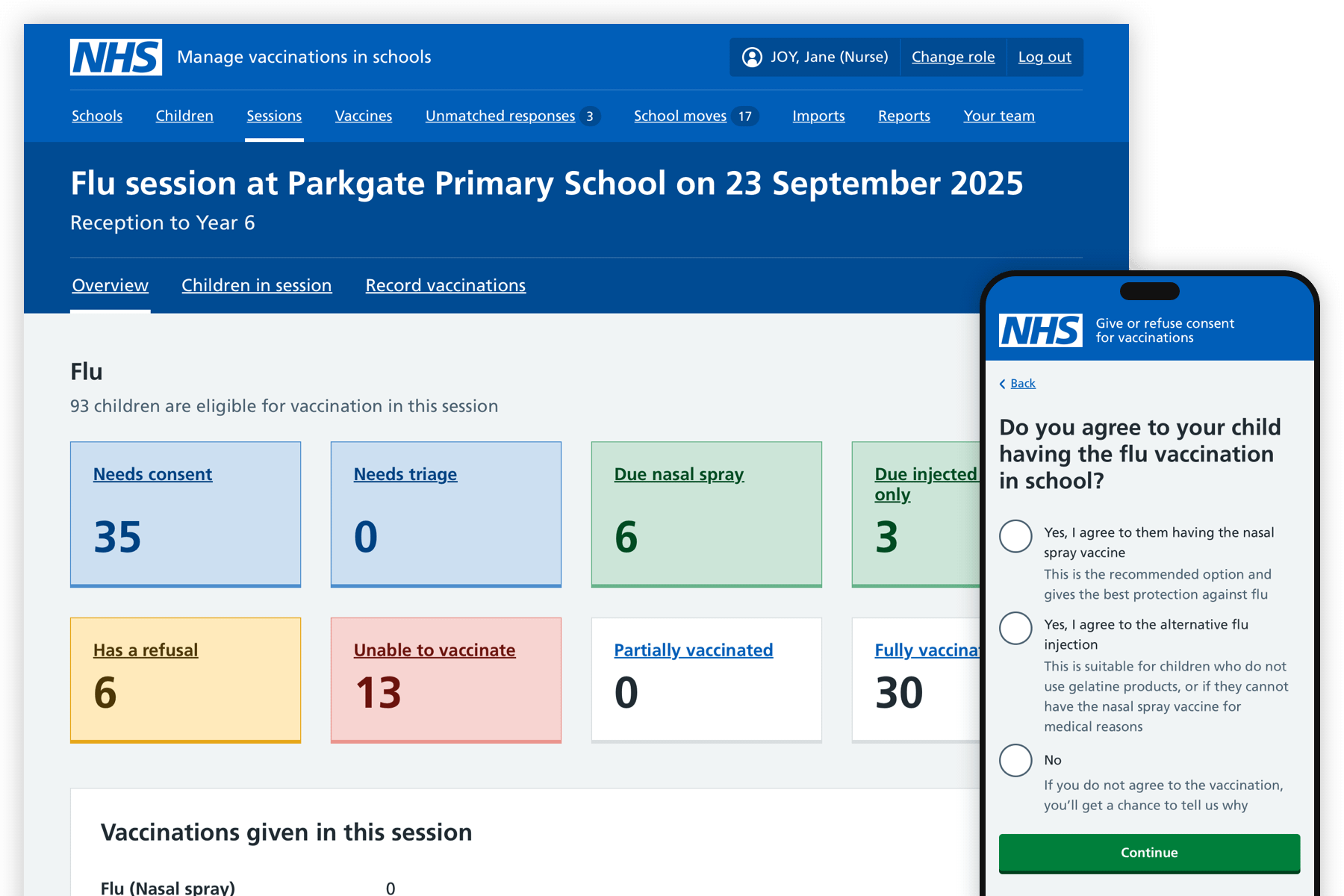Switch to the Children in session tab

pyautogui.click(x=257, y=285)
